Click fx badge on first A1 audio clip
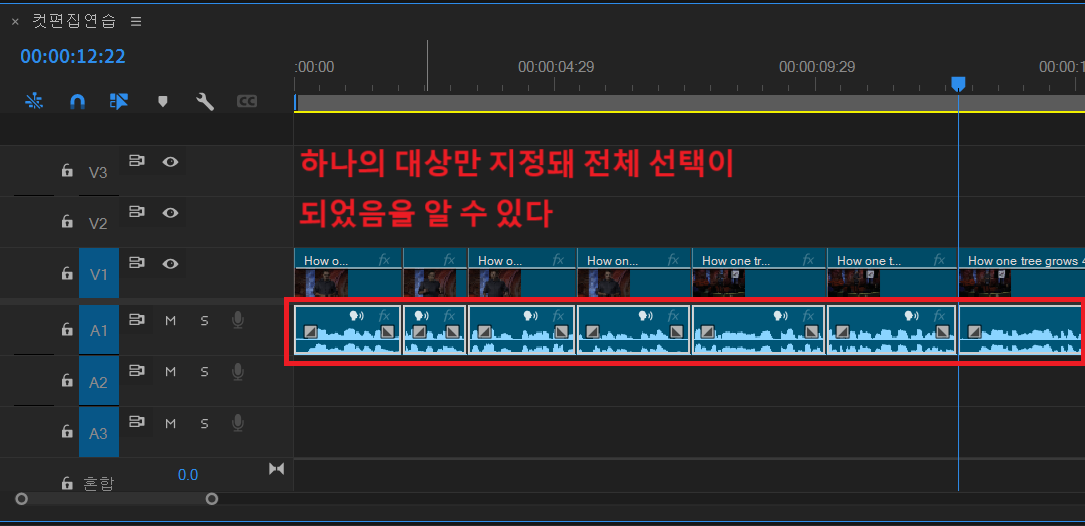1085x526 pixels. pyautogui.click(x=385, y=316)
